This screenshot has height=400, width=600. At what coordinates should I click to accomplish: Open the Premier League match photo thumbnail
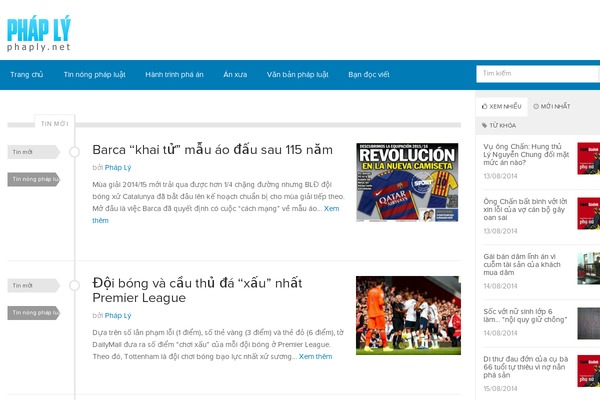(408, 315)
